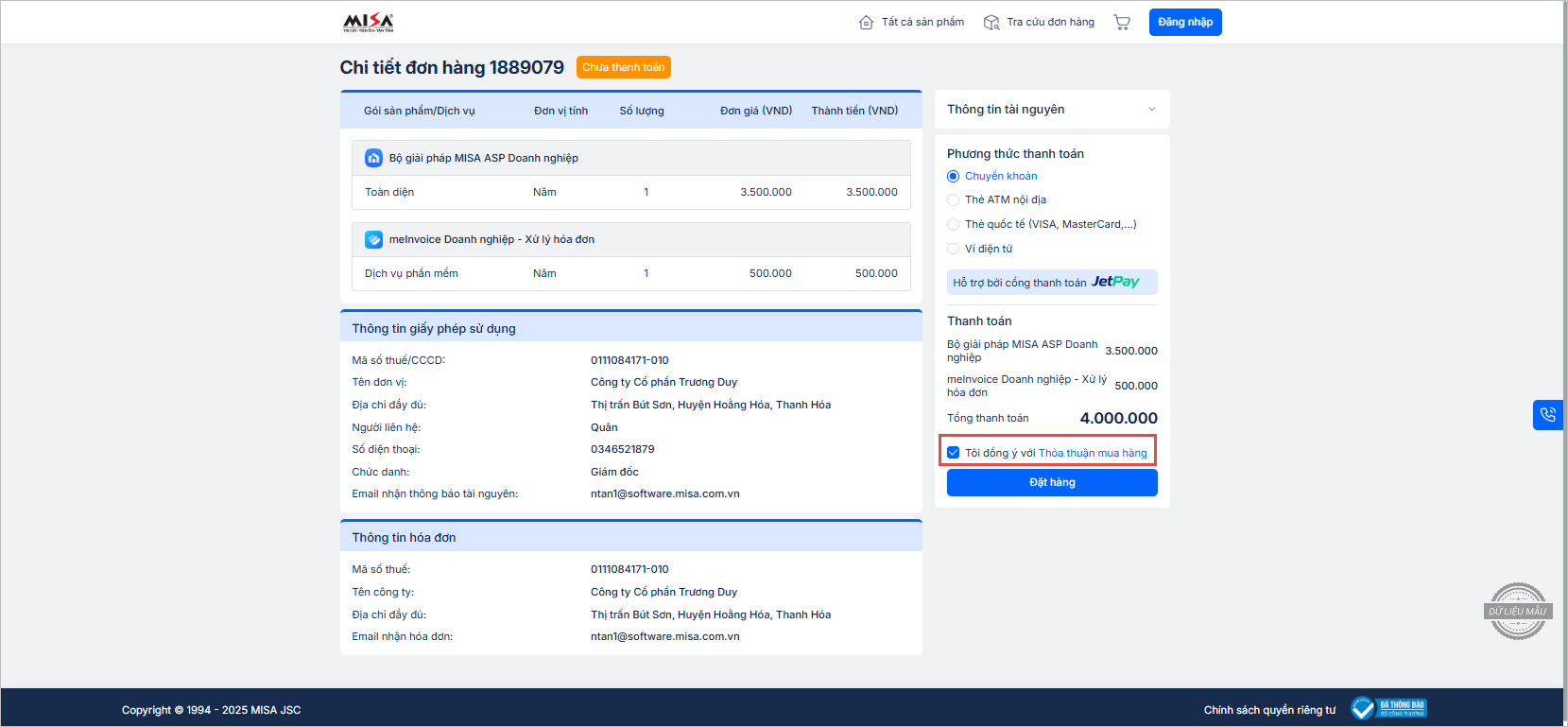Viewport: 1568px width, 727px height.
Task: Click the Thông tin giấy phép sử dụng header
Action: (631, 328)
